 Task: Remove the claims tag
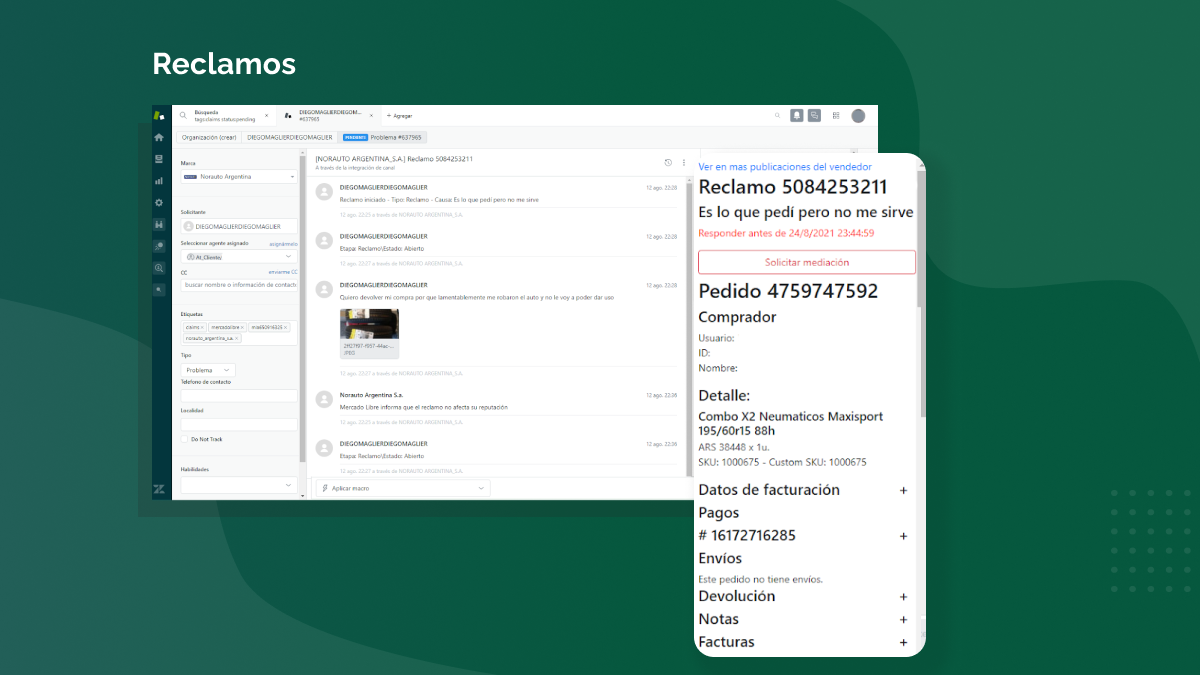[202, 327]
